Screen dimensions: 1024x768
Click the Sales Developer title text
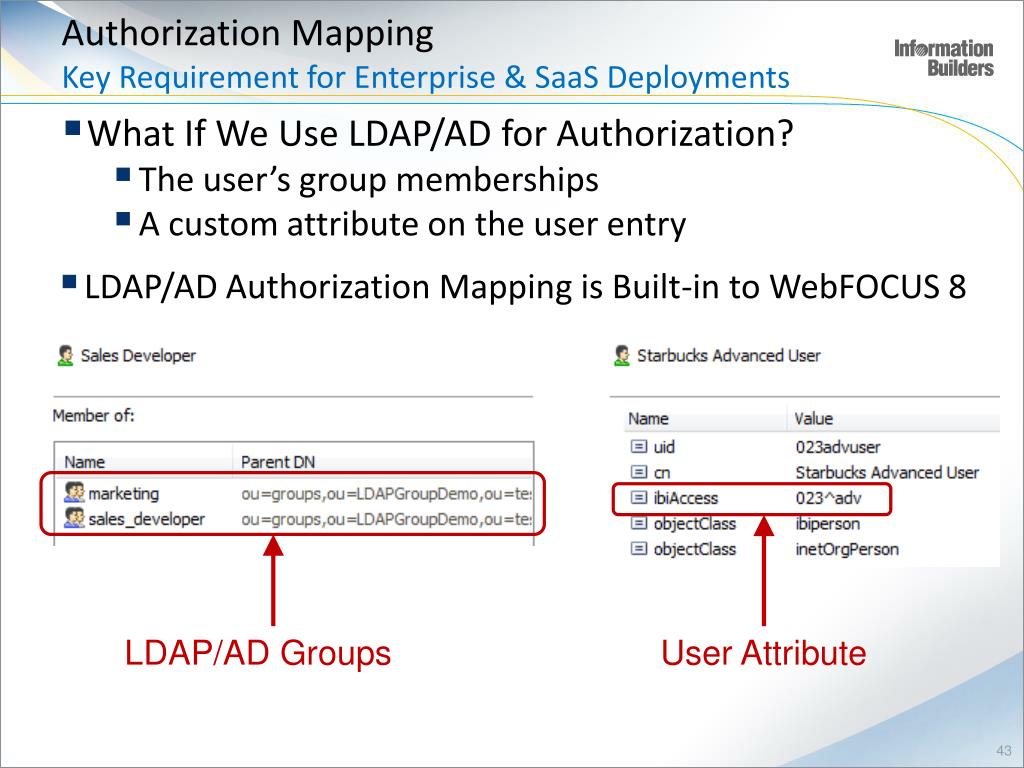(138, 356)
